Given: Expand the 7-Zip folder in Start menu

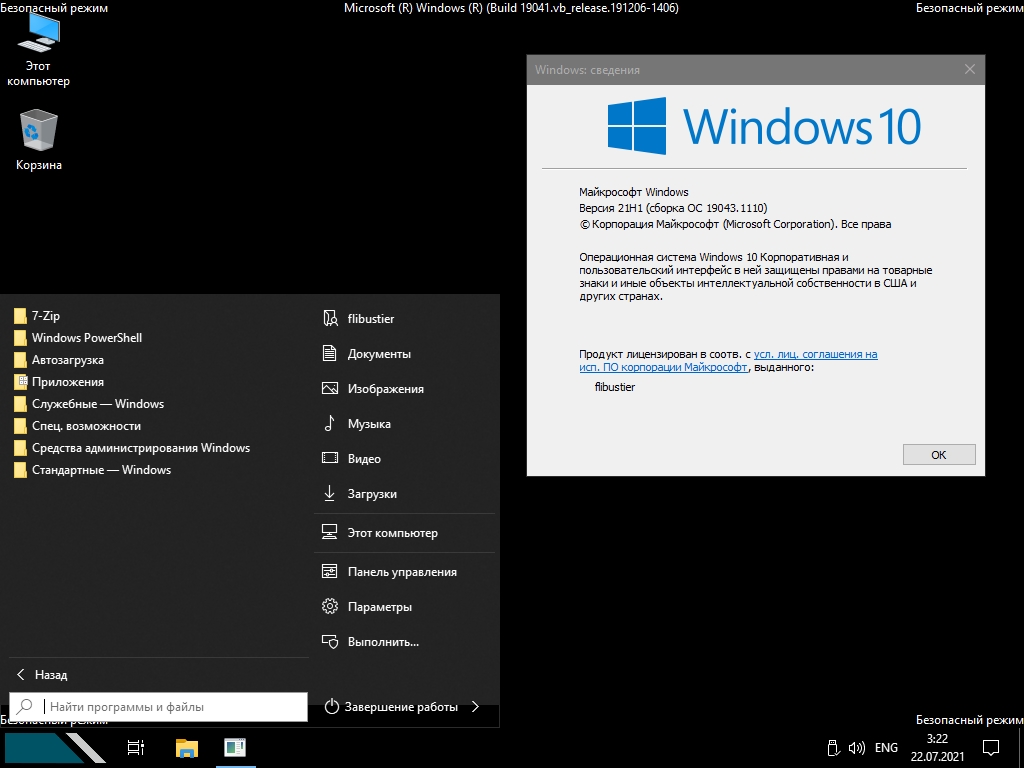Looking at the screenshot, I should pos(46,316).
